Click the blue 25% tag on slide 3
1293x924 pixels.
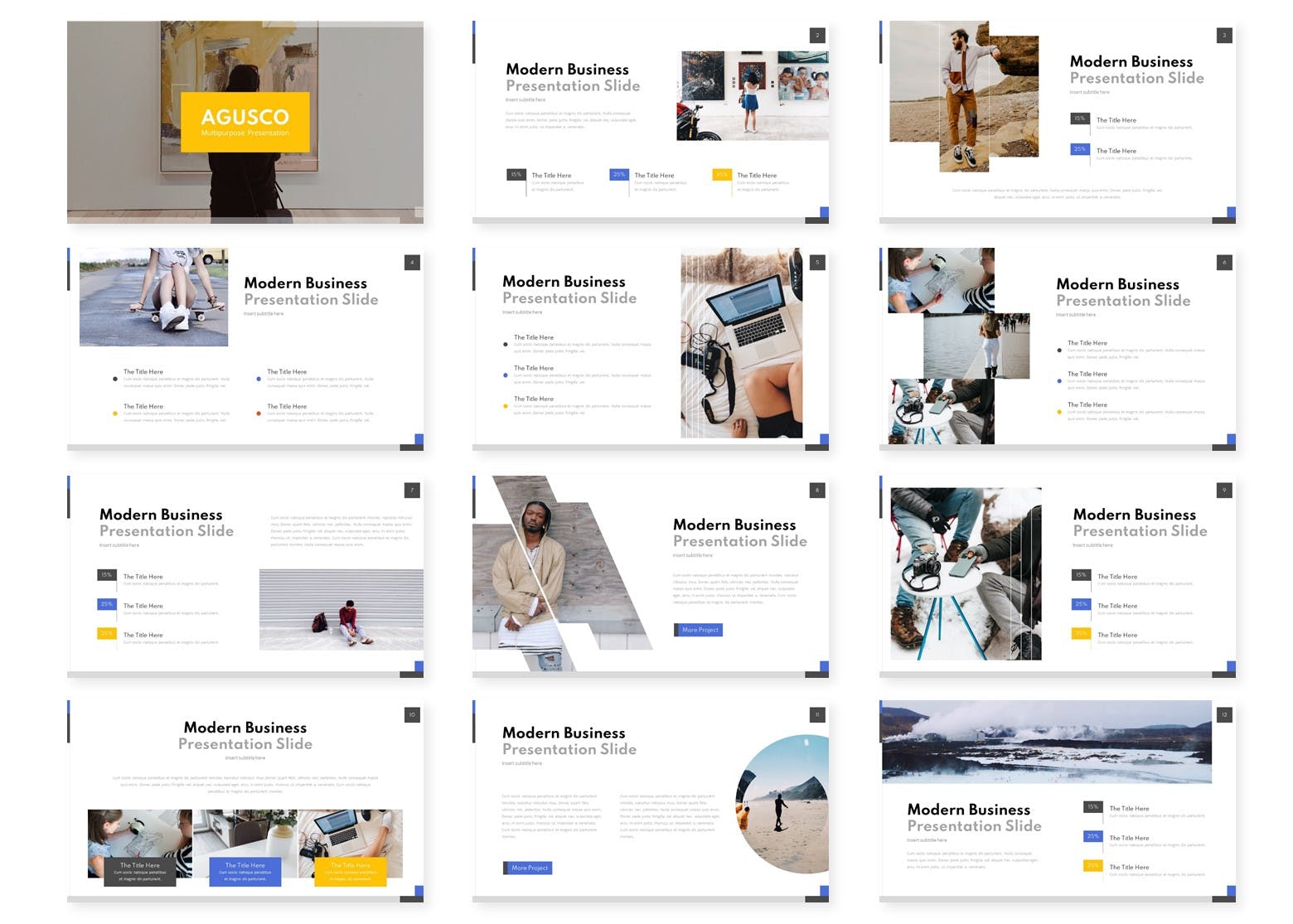point(1079,149)
